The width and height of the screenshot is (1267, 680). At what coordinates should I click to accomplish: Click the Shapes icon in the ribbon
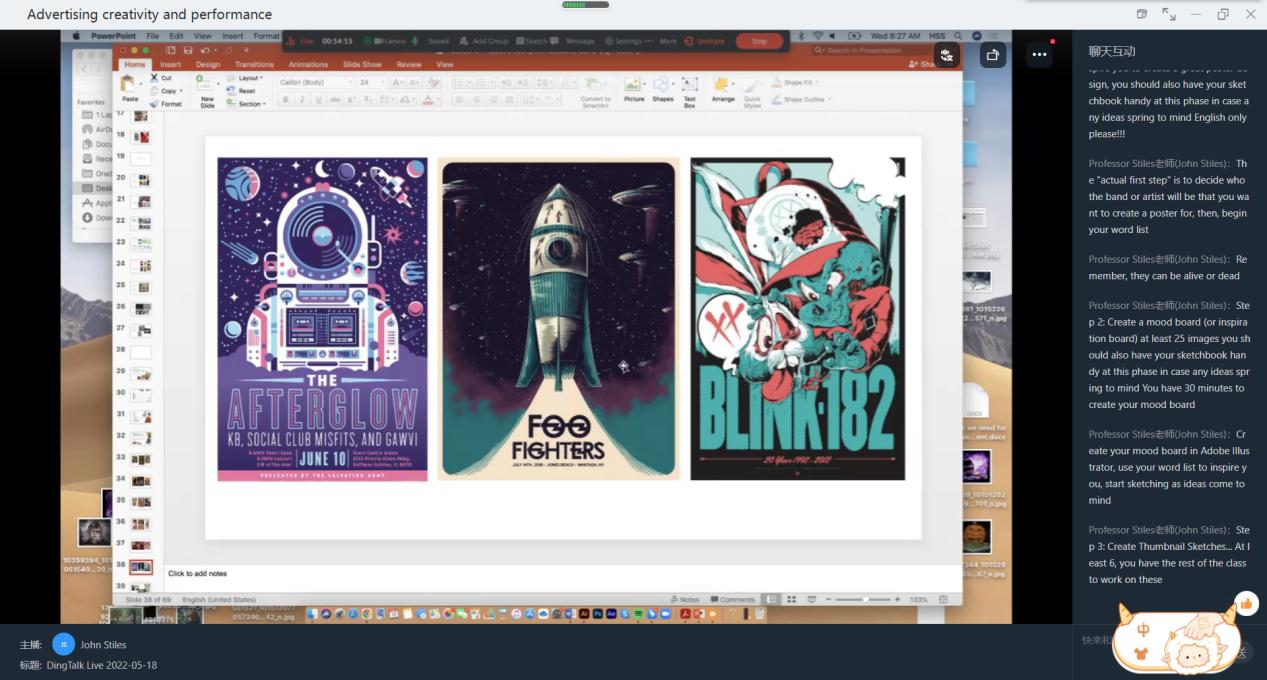662,89
